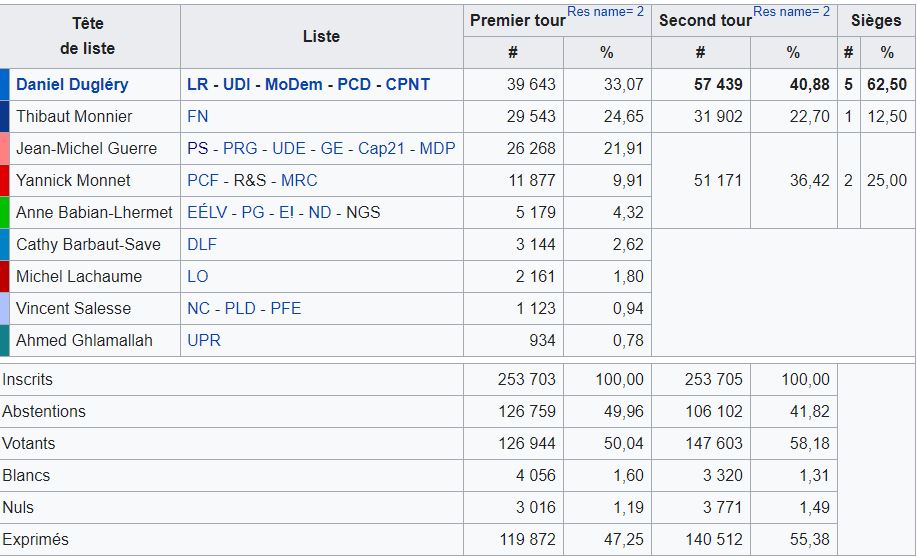Open the CPNT party link
Screen dimensions: 917x558
point(407,85)
